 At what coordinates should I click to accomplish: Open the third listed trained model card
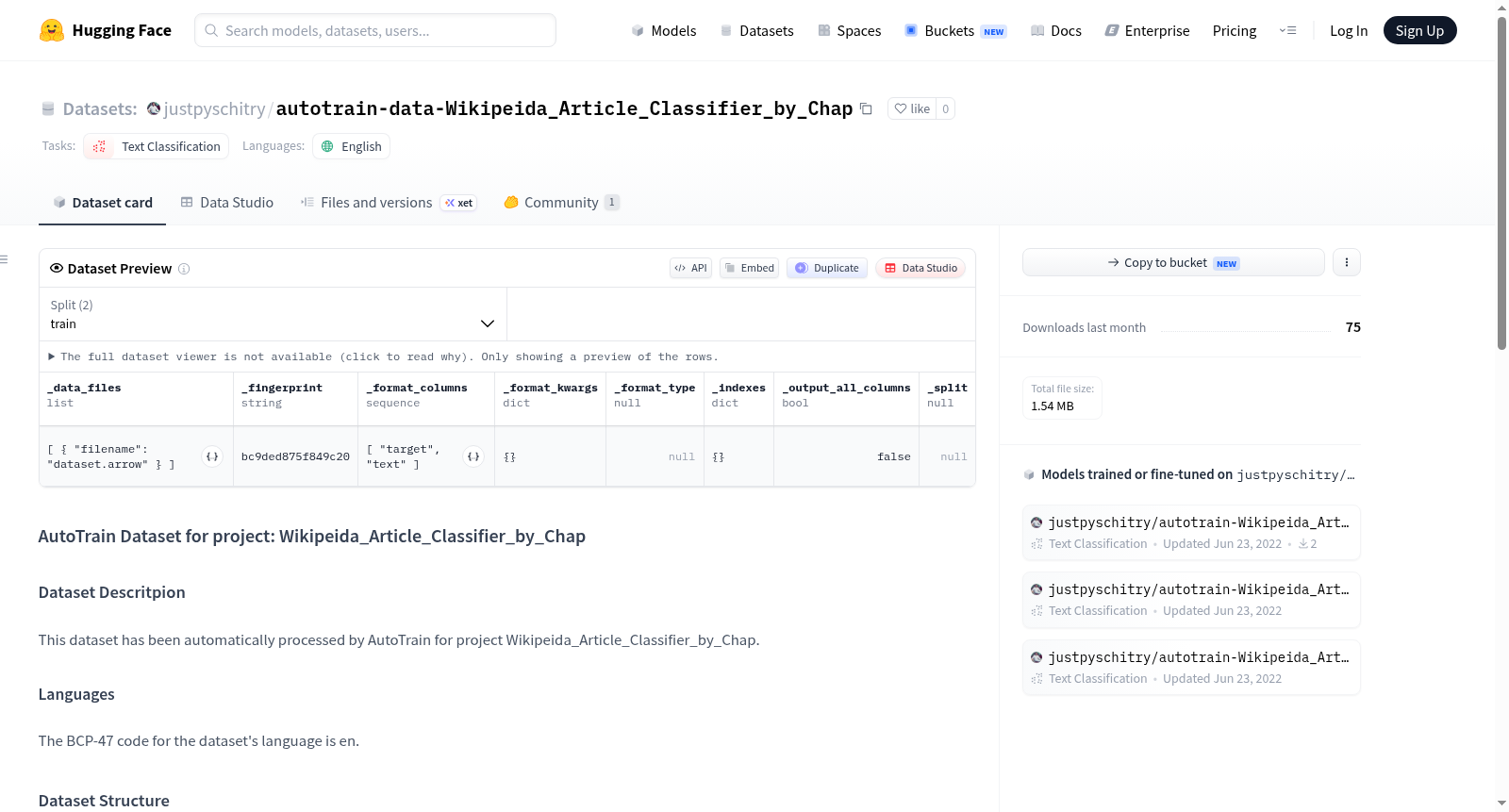coord(1191,668)
